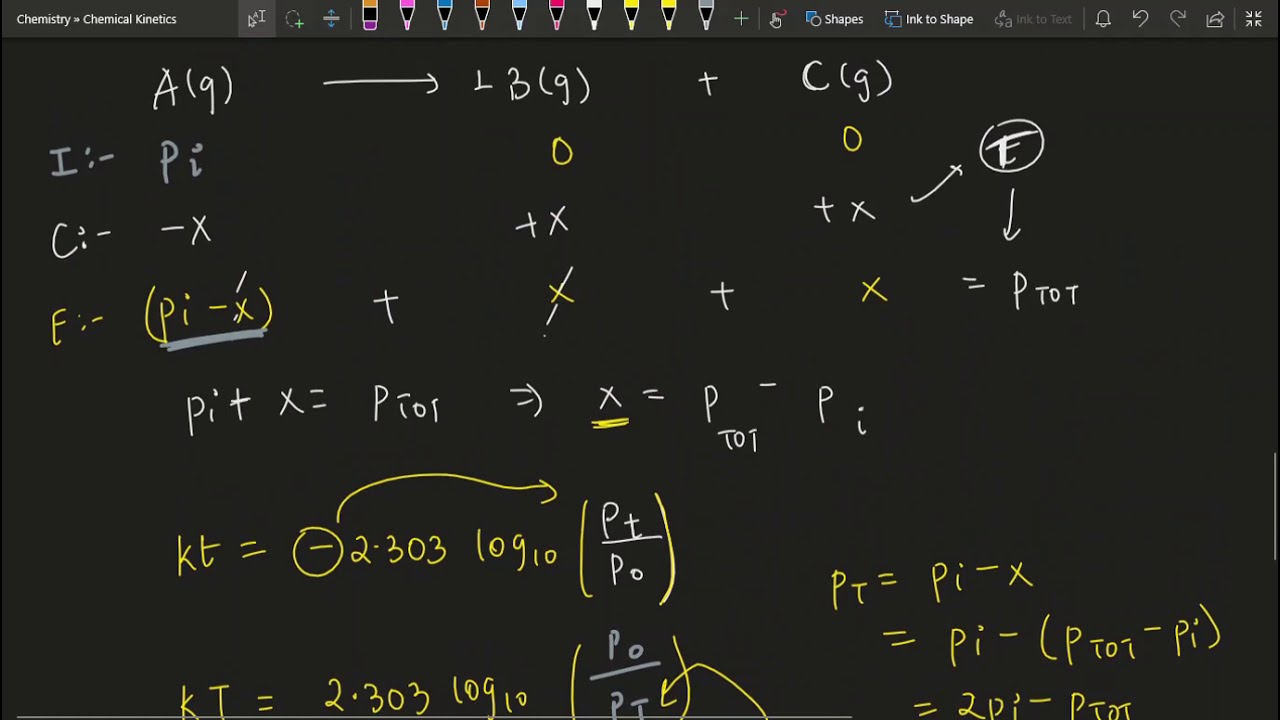
Task: Open notifications bell
Action: 1103,19
